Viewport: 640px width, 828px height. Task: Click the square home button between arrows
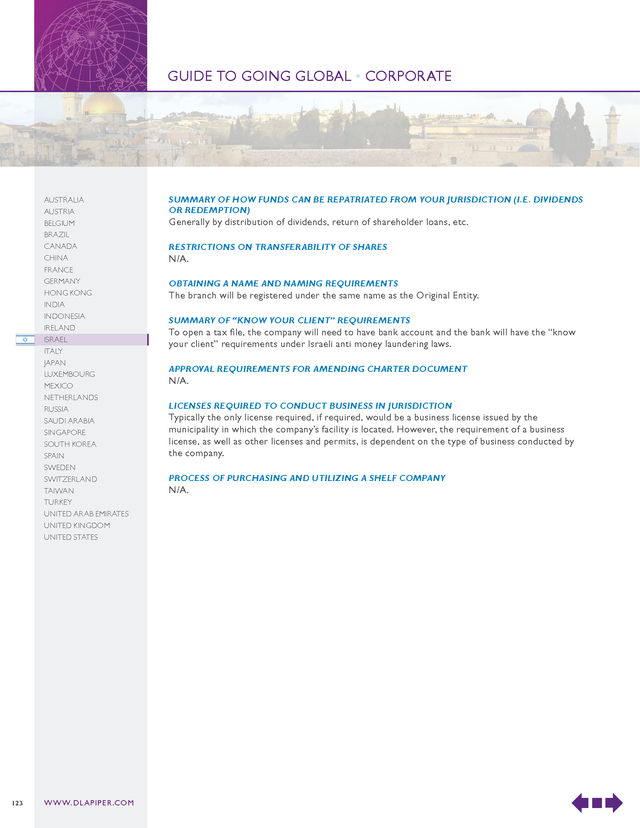click(x=597, y=803)
